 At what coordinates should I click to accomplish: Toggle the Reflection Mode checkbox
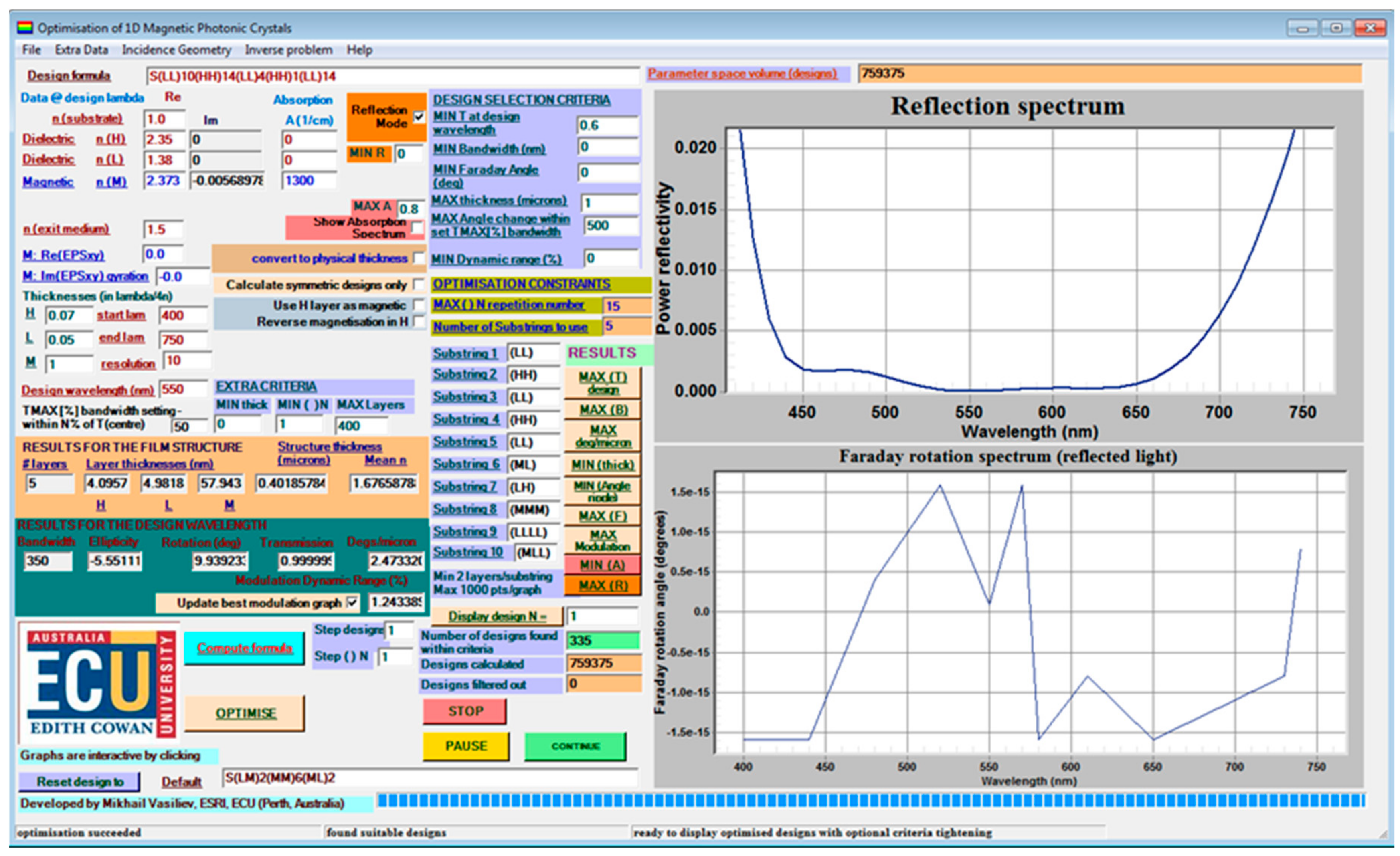click(419, 117)
